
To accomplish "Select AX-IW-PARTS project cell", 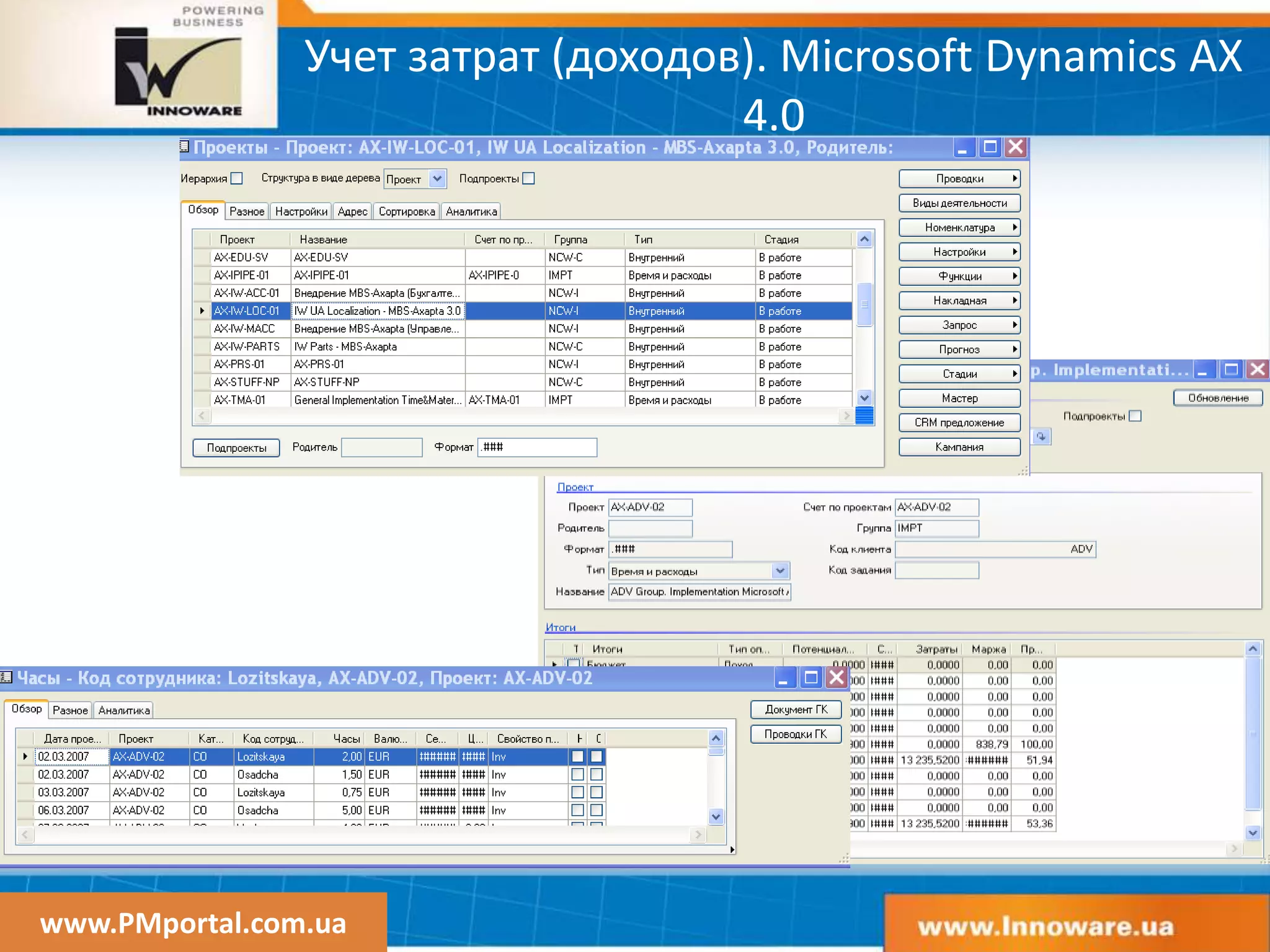I will coord(251,346).
